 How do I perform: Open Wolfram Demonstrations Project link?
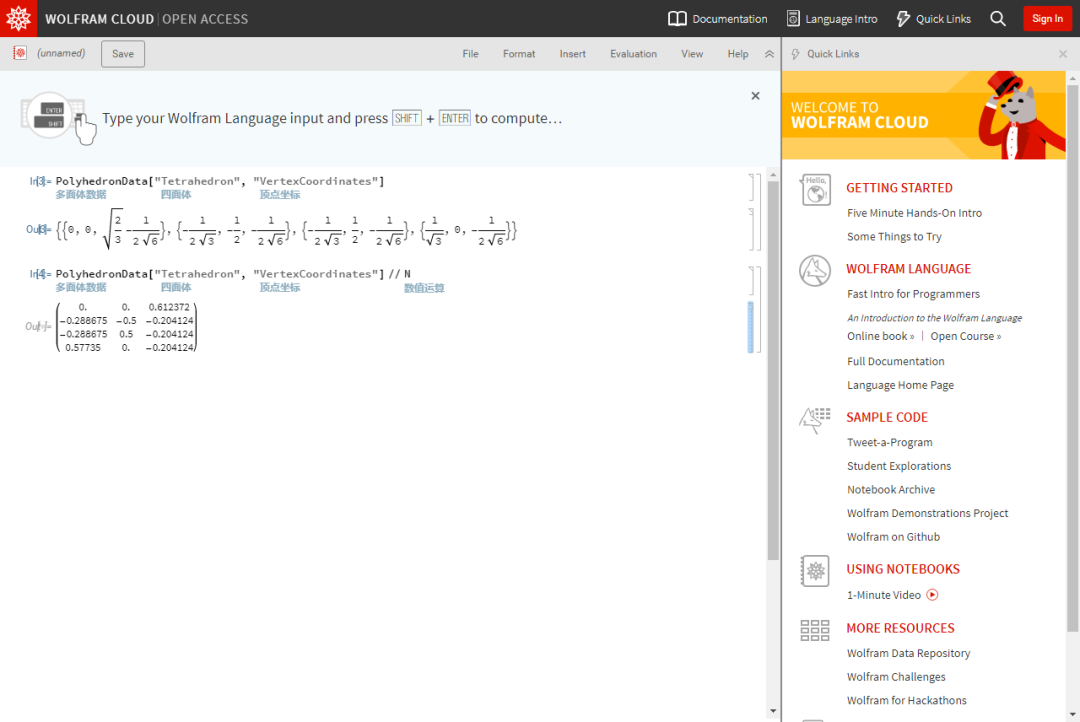(x=927, y=513)
